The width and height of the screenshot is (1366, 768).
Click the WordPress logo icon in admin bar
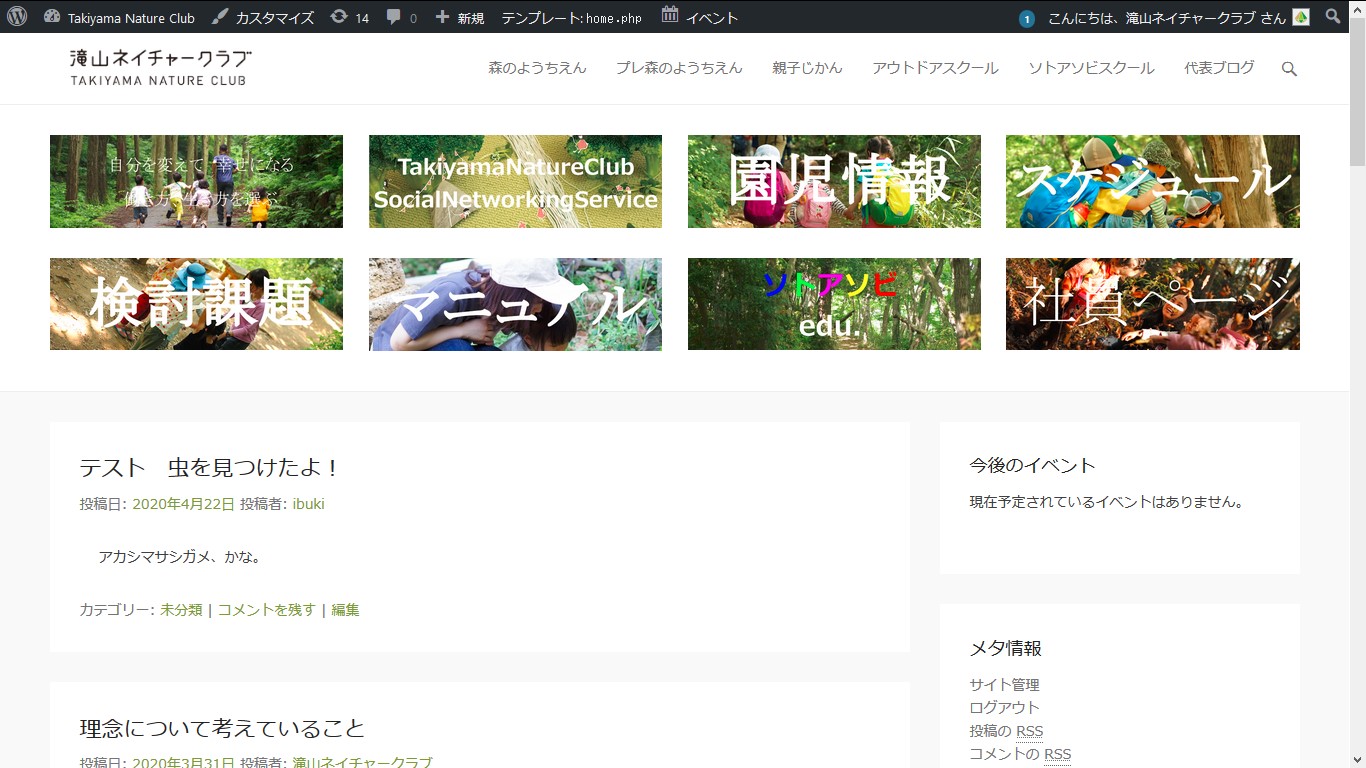[x=17, y=17]
